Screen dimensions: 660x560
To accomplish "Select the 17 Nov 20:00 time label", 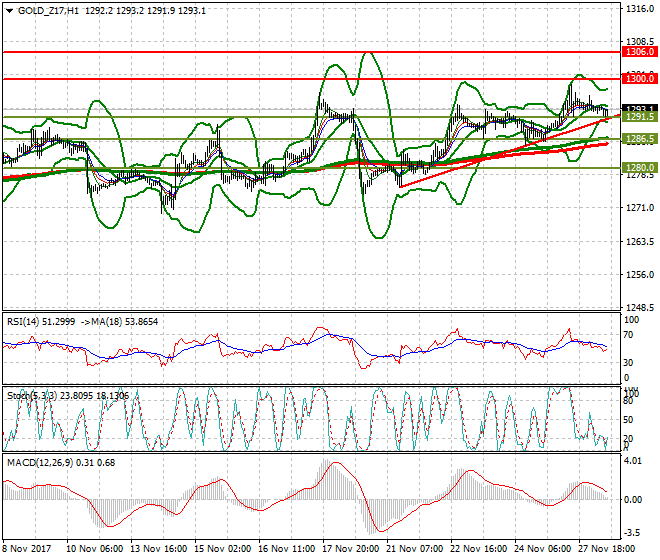I will 351,549.
